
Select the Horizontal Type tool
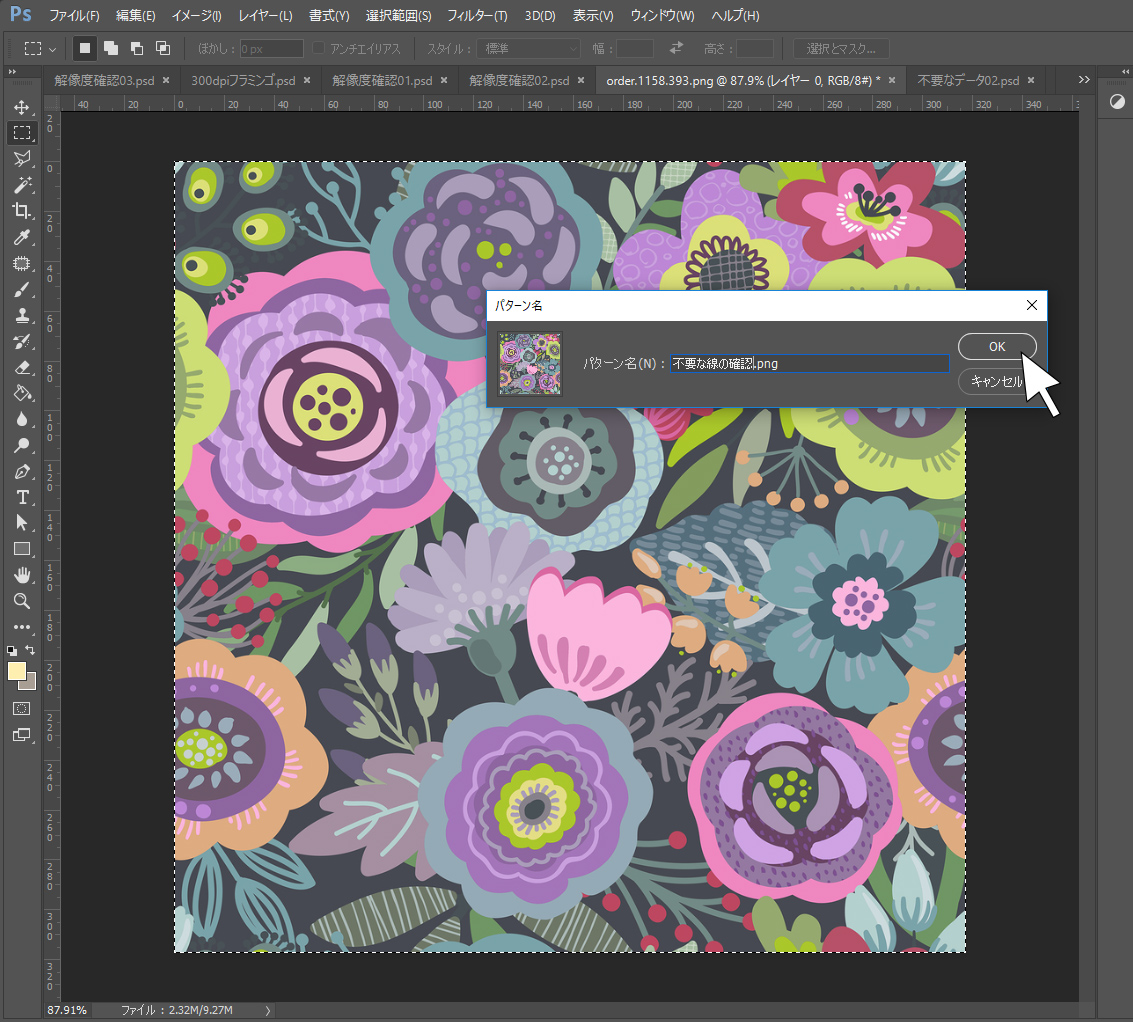(x=22, y=497)
